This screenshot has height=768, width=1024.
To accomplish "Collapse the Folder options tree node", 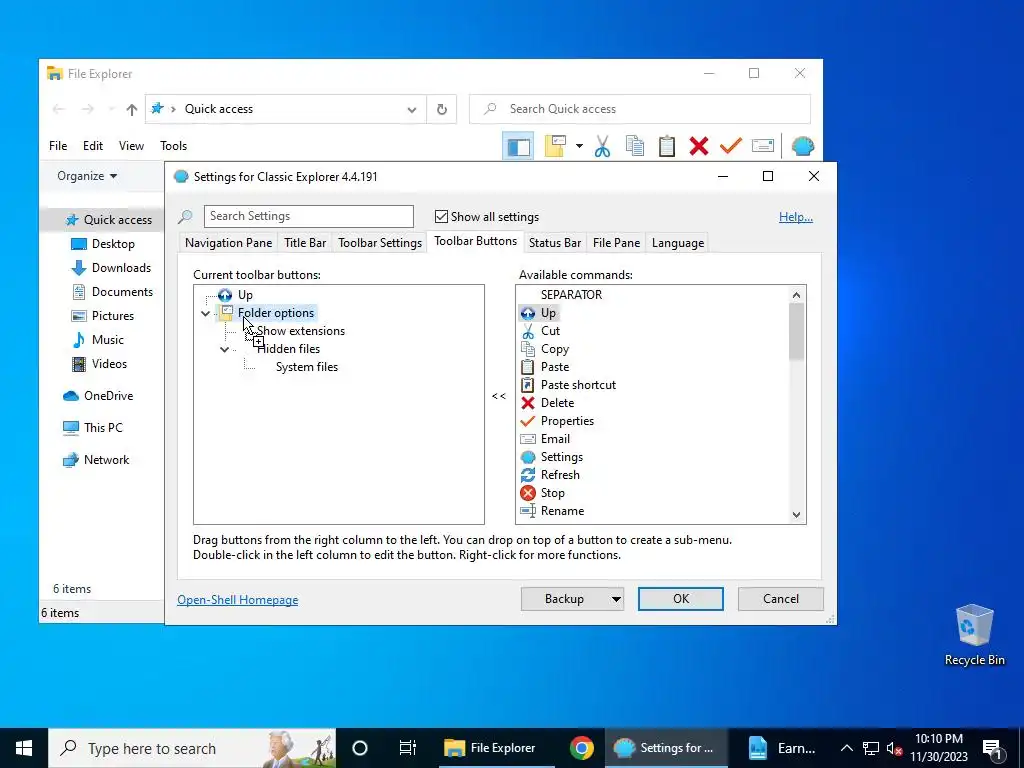I will click(206, 313).
